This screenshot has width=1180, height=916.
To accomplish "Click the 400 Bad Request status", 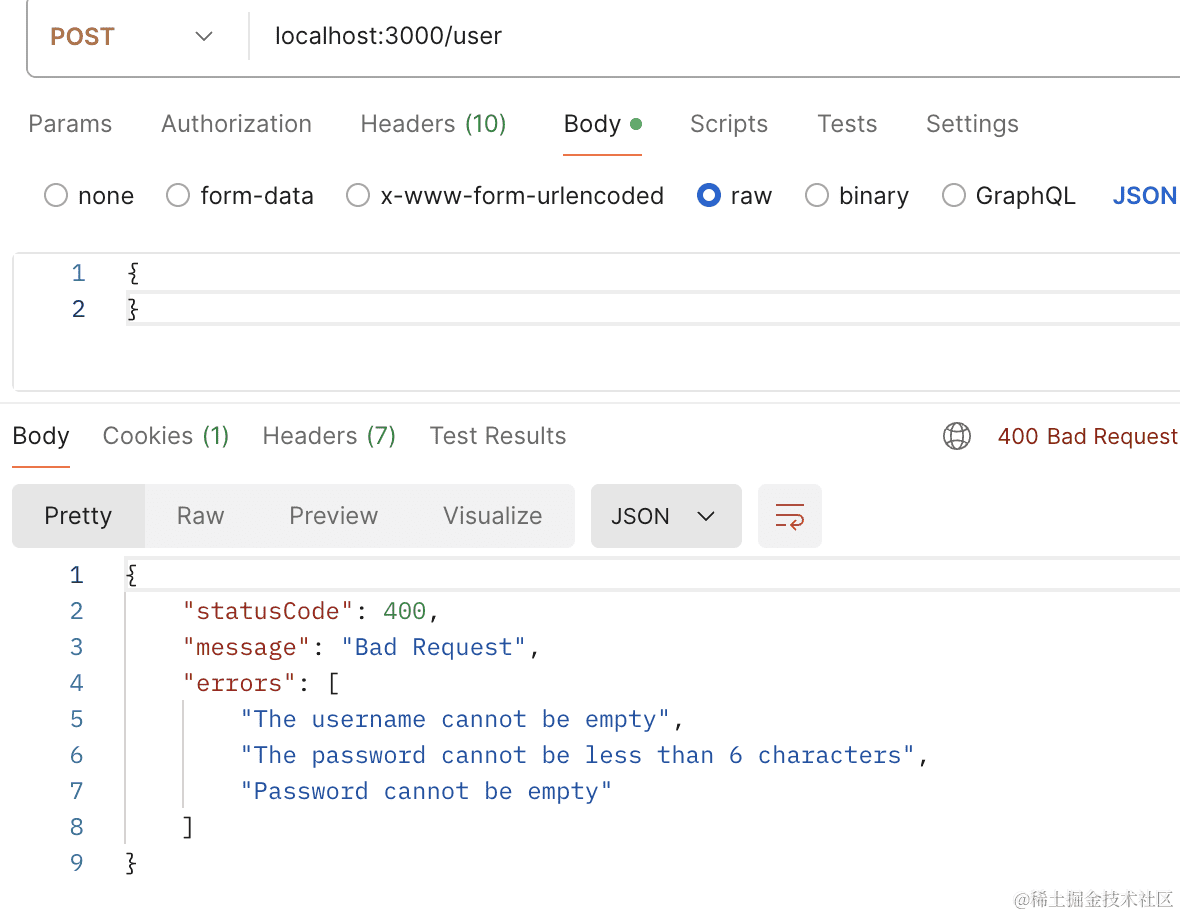I will (1087, 437).
